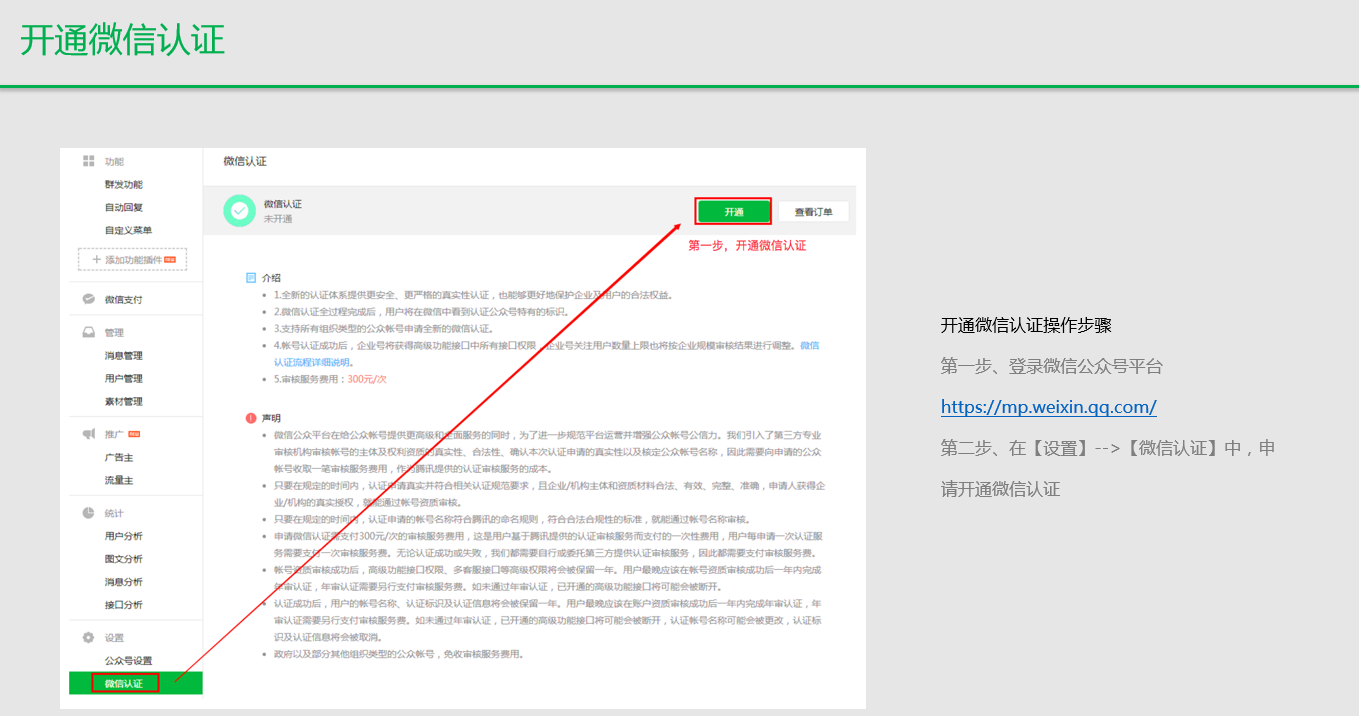Click the green 开通 button
This screenshot has width=1359, height=716.
(734, 212)
